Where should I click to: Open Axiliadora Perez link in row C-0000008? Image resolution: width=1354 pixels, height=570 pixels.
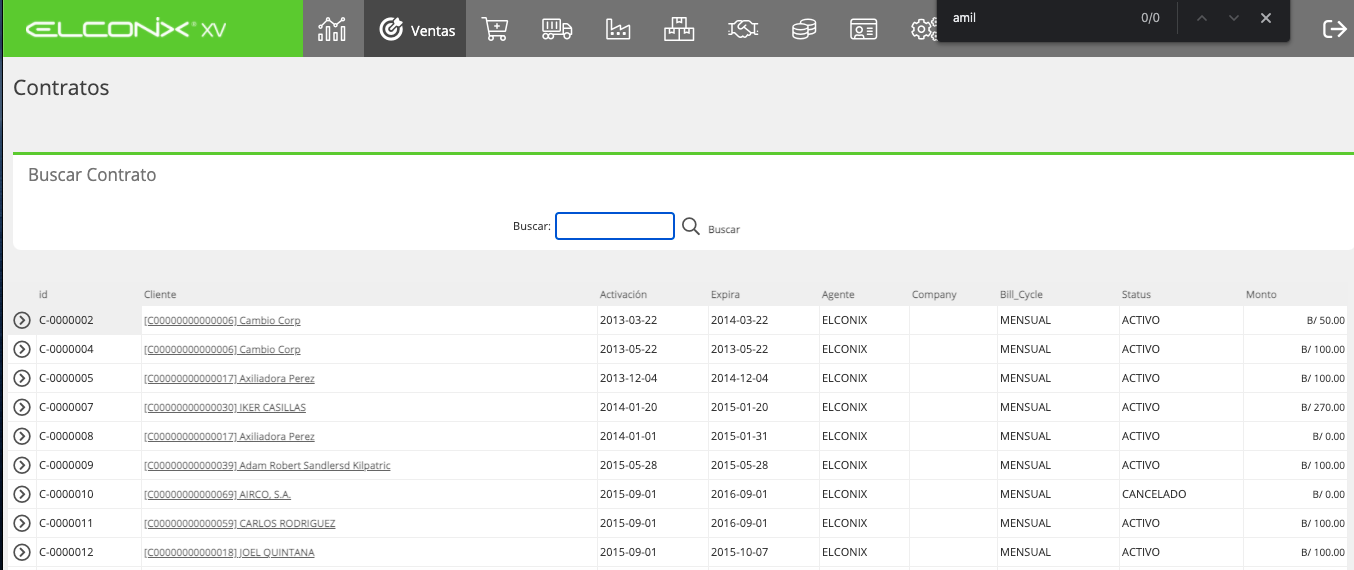tap(229, 437)
